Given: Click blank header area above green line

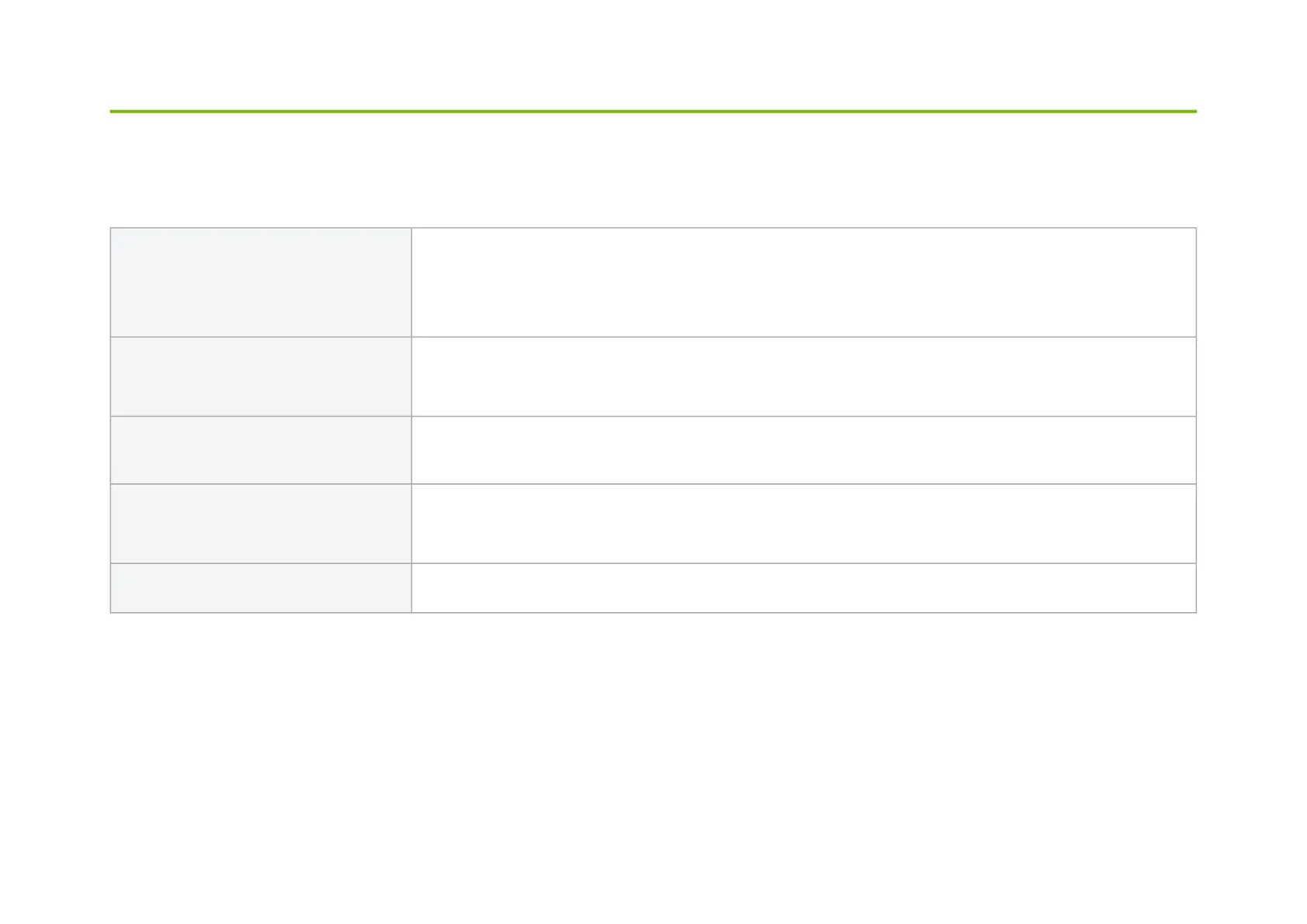Looking at the screenshot, I should [x=653, y=54].
